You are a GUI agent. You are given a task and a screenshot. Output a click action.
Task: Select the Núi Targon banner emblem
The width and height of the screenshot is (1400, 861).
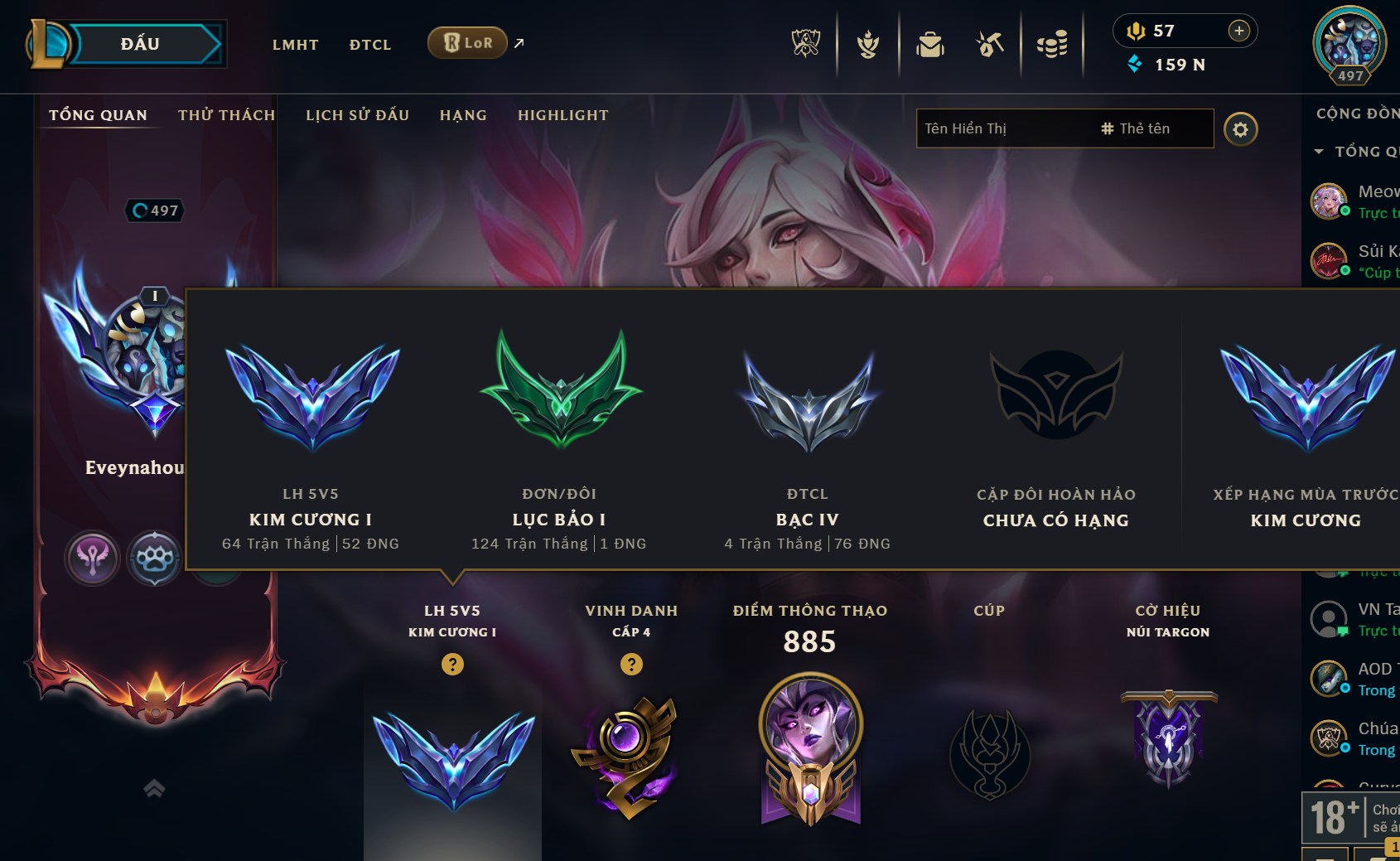click(1168, 739)
